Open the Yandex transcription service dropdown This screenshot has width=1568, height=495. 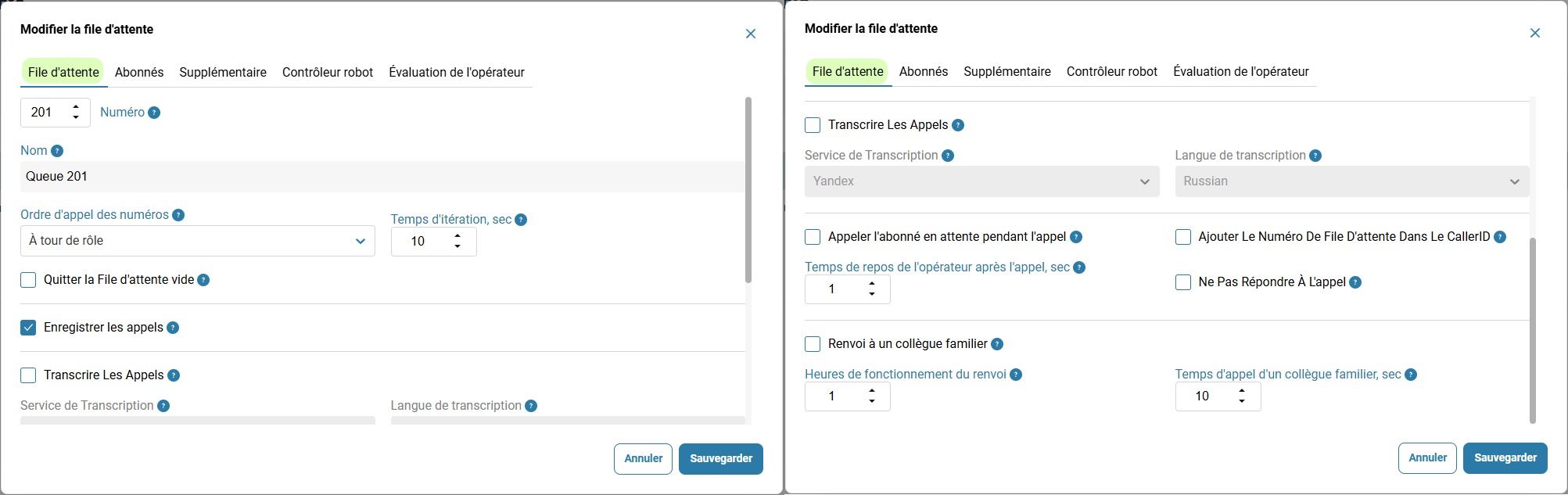point(981,181)
